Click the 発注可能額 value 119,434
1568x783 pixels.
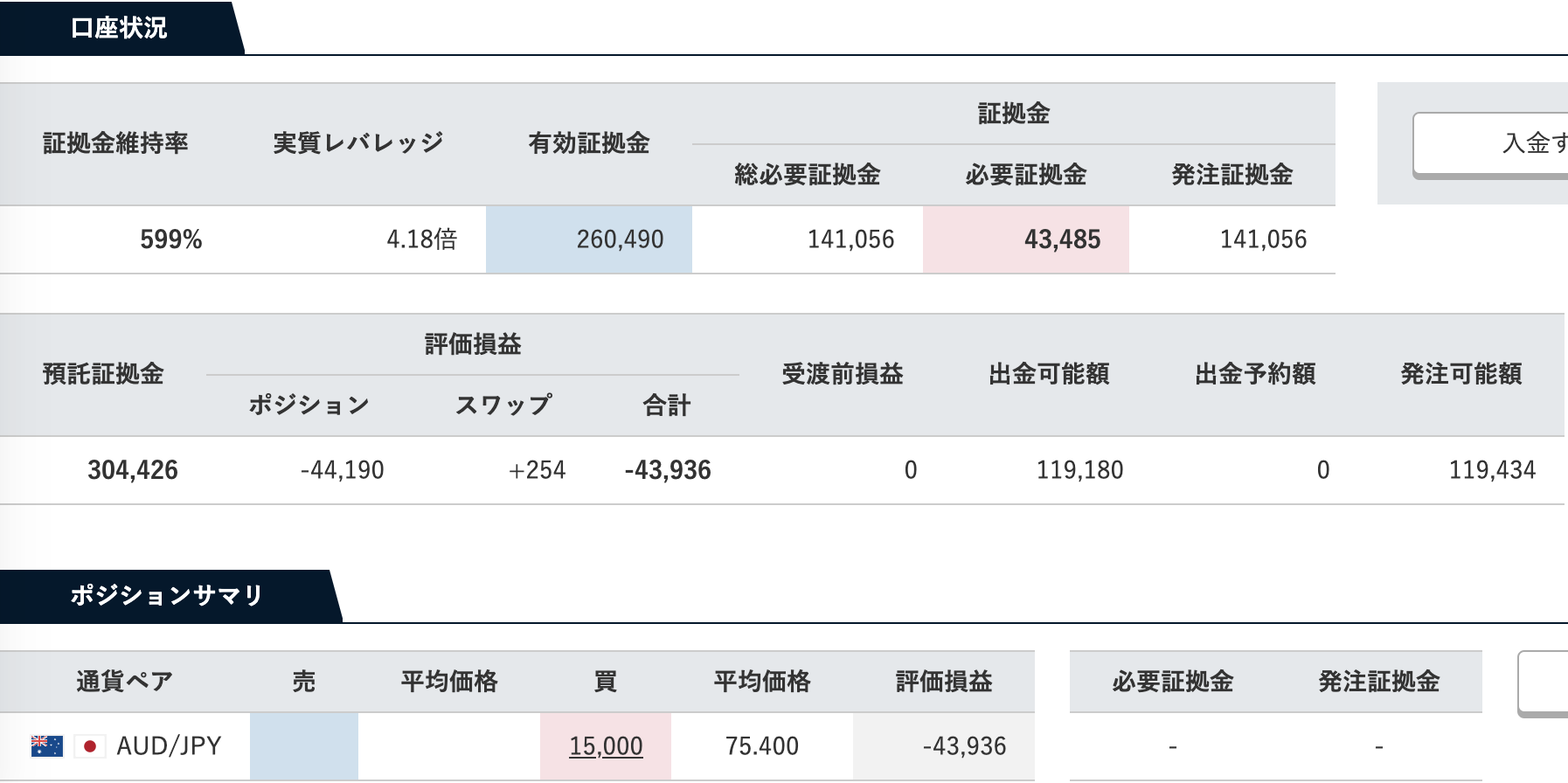(1493, 470)
